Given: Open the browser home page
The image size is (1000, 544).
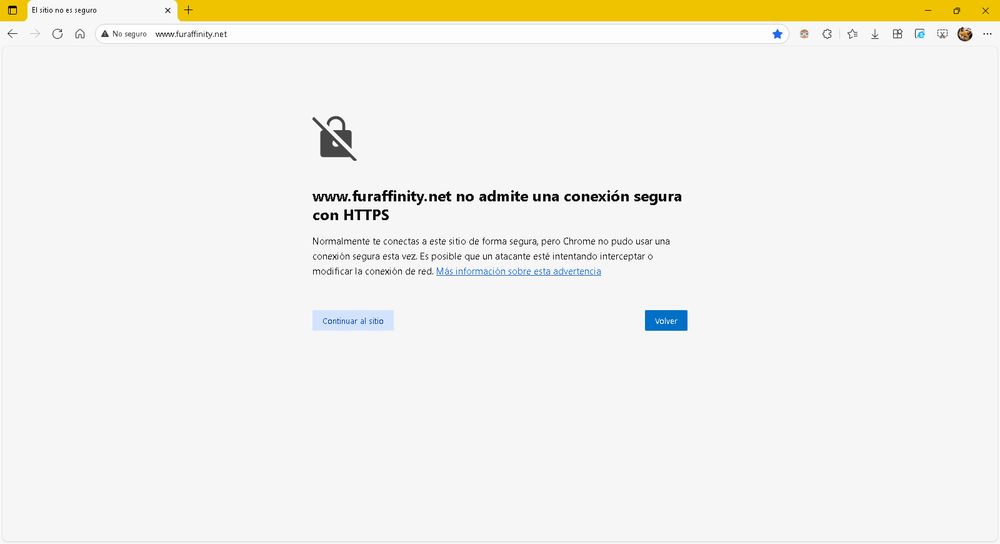Looking at the screenshot, I should click(80, 34).
